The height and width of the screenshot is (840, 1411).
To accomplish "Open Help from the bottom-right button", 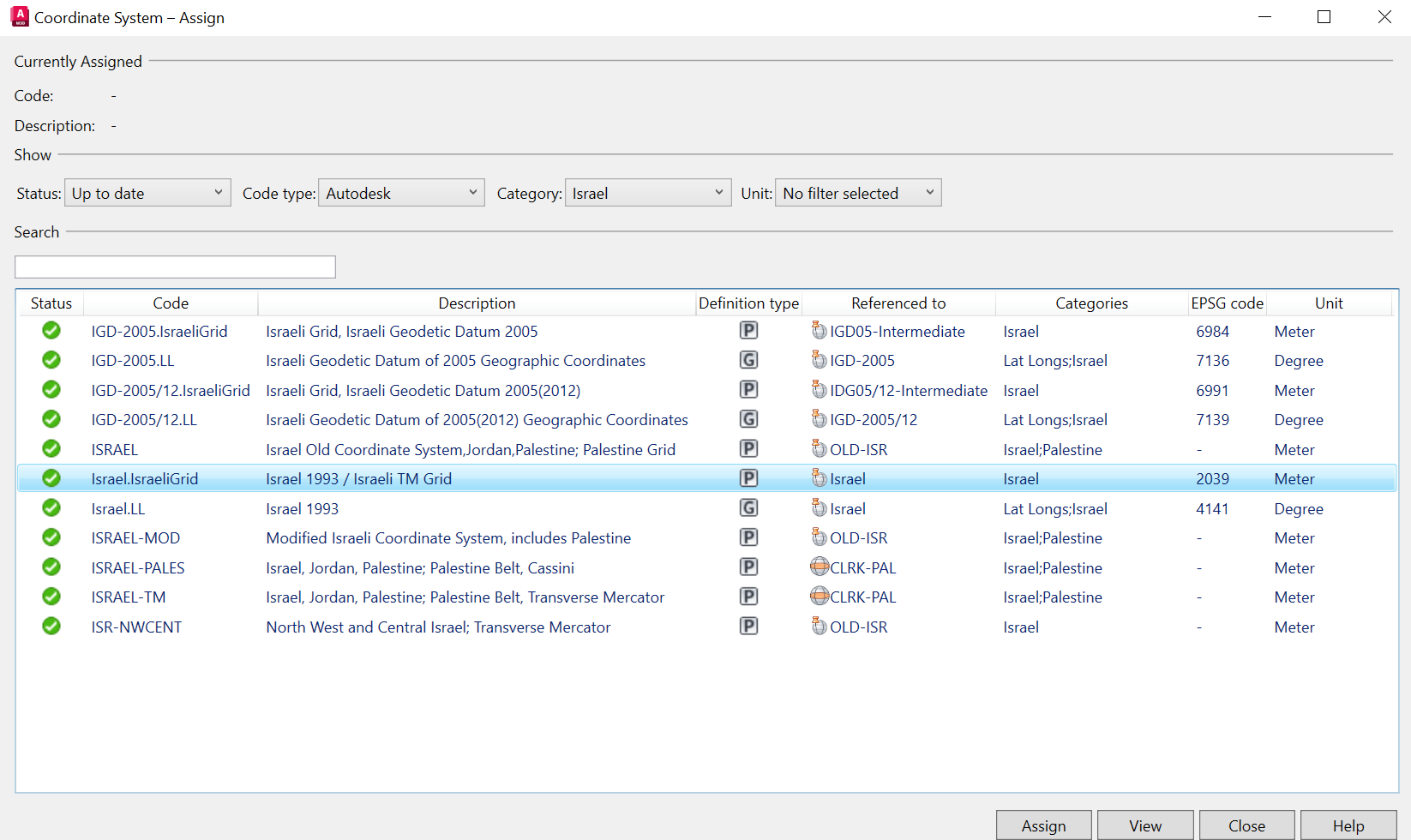I will pos(1348,825).
